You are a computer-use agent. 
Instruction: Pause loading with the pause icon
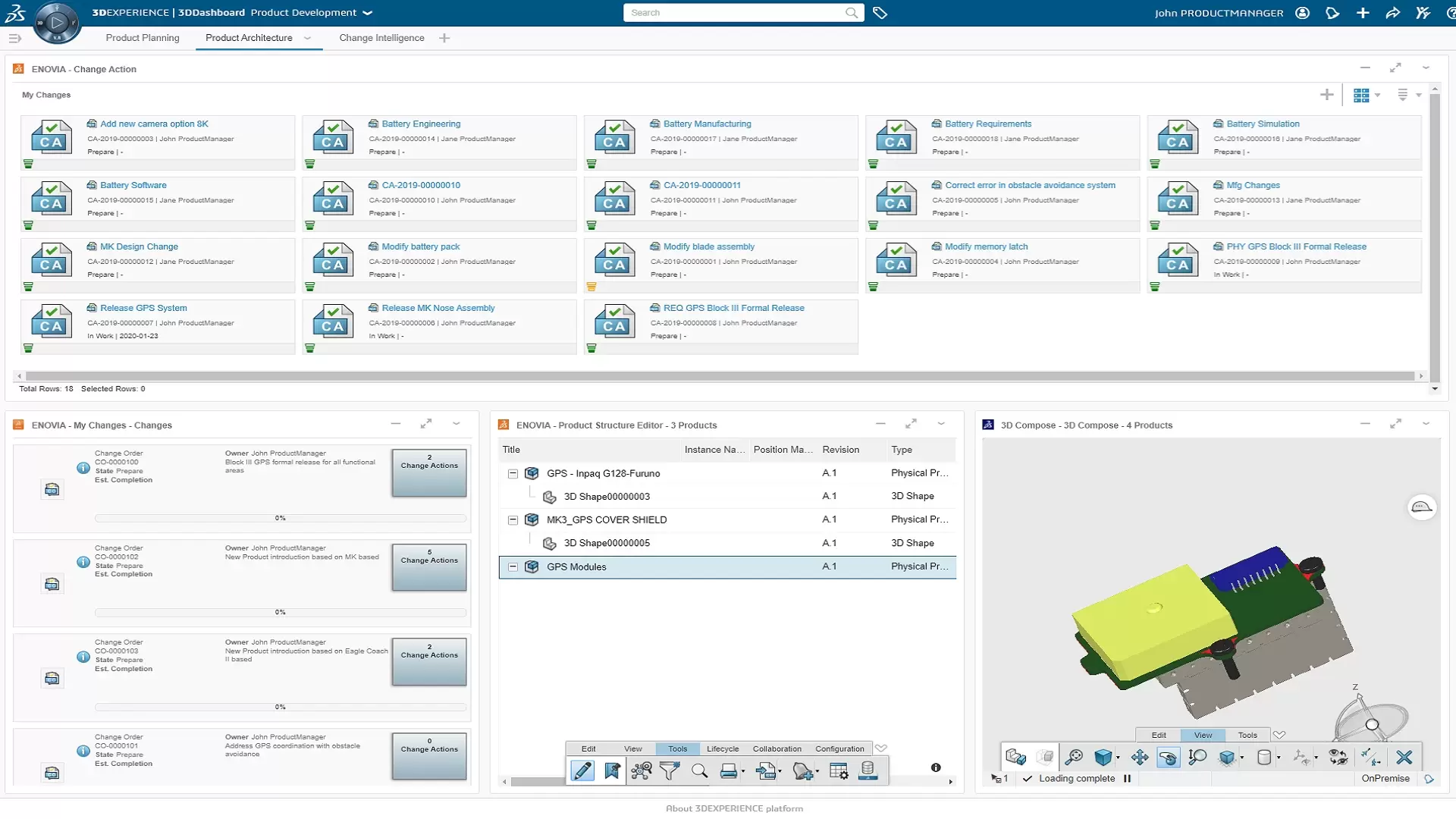tap(1127, 778)
